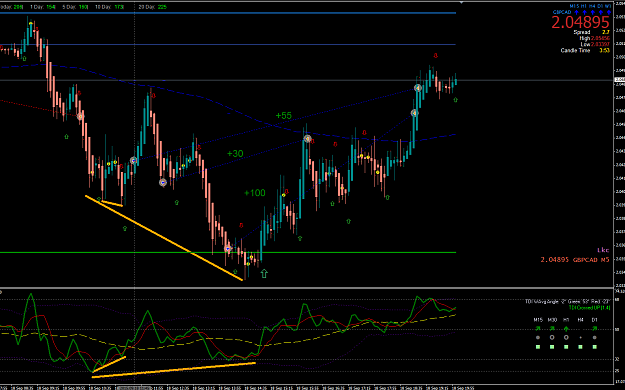Click the 10 Day range value
625x390 pixels.
pos(119,7)
